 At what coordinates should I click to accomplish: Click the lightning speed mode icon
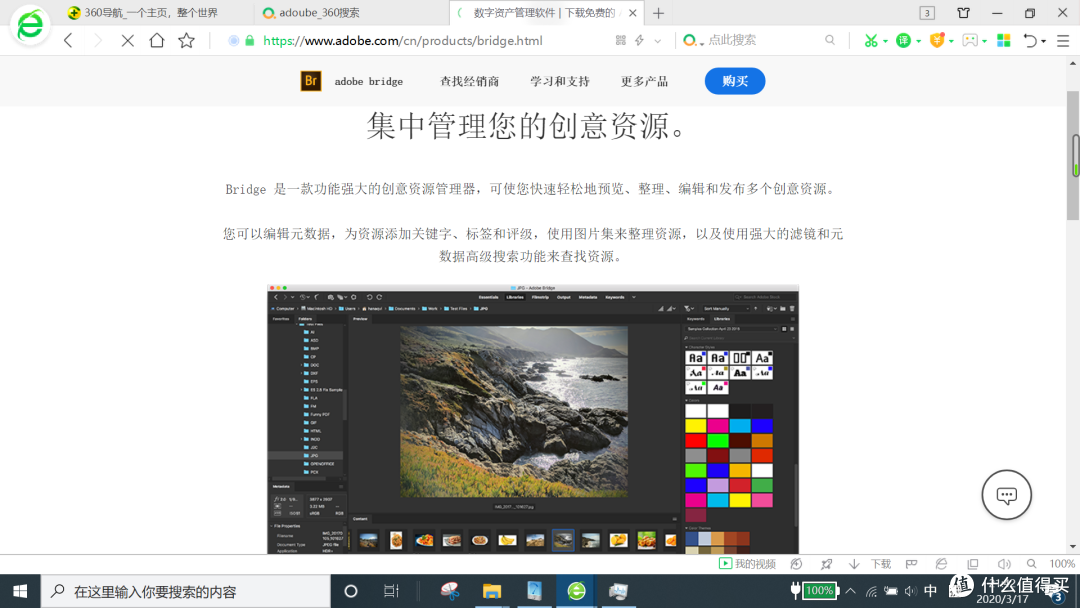tap(640, 41)
